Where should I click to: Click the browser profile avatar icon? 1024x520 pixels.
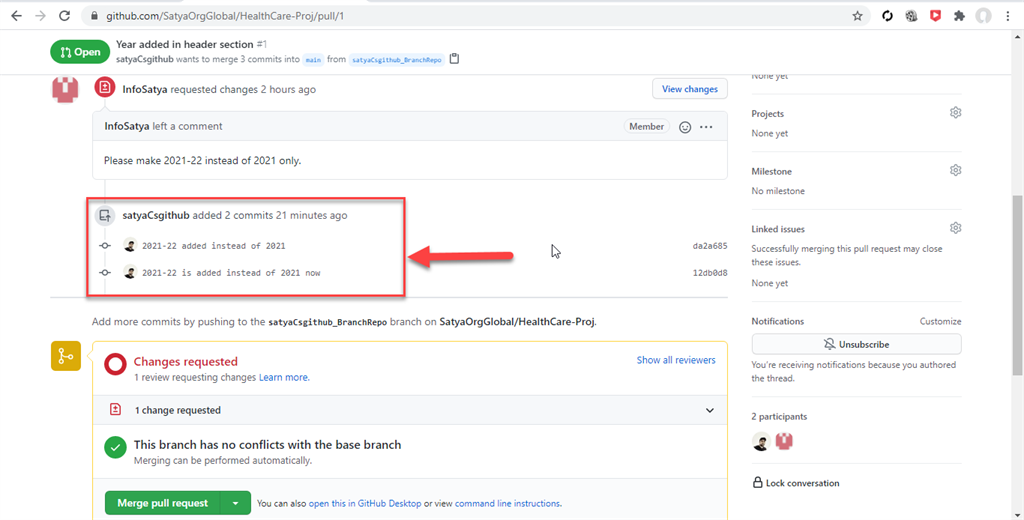pyautogui.click(x=984, y=16)
